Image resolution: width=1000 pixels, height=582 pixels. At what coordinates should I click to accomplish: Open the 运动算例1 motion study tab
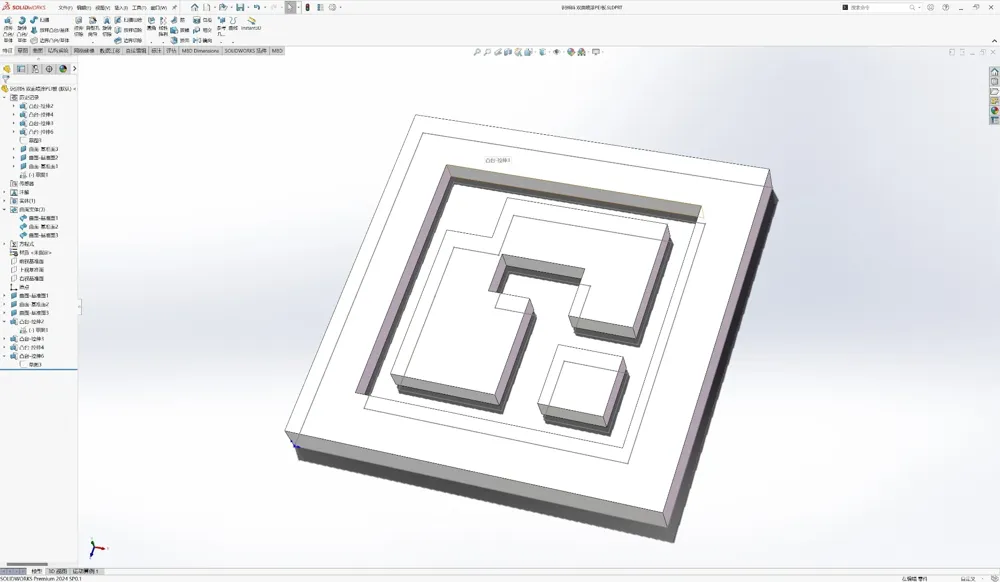pos(85,571)
